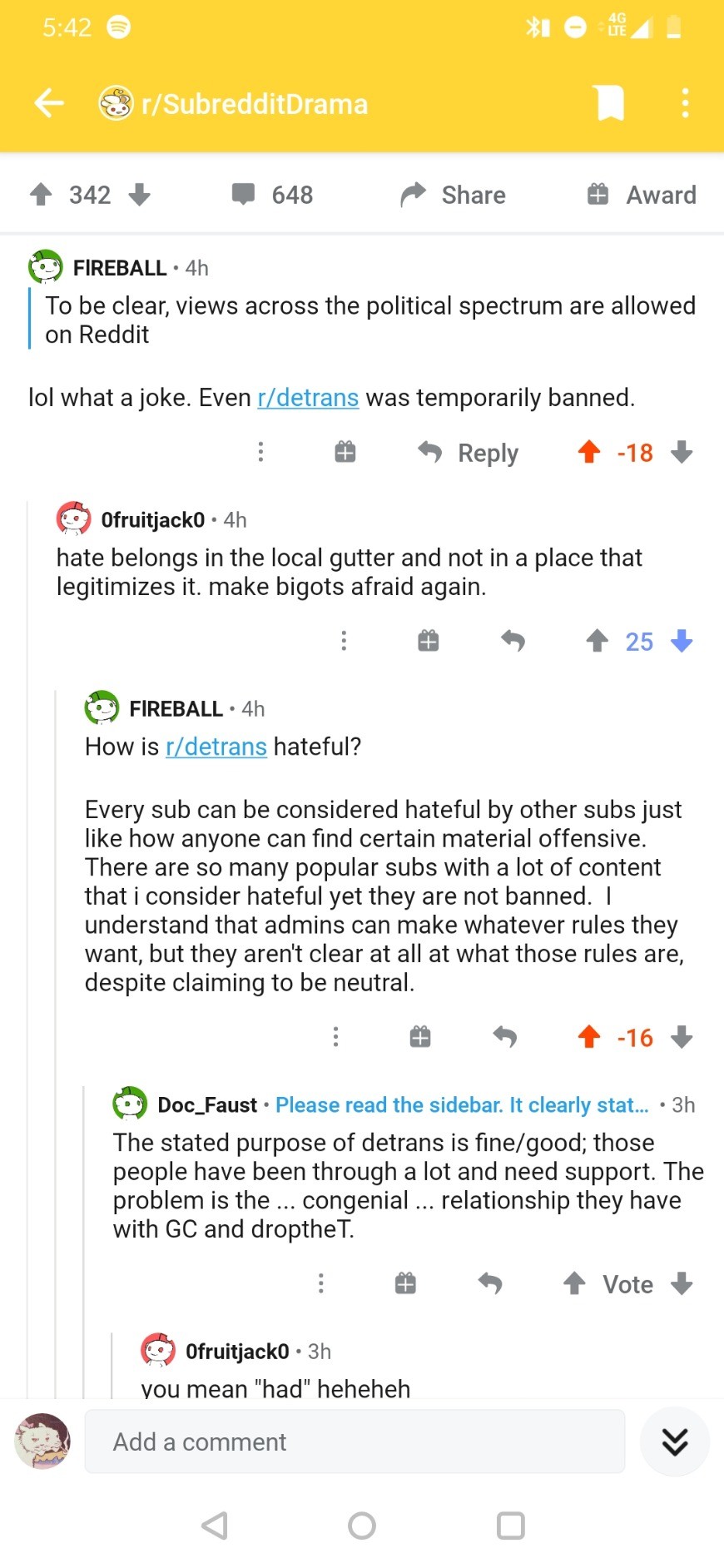This screenshot has width=724, height=1568.
Task: Upvote the post with 342 points
Action: 41,195
